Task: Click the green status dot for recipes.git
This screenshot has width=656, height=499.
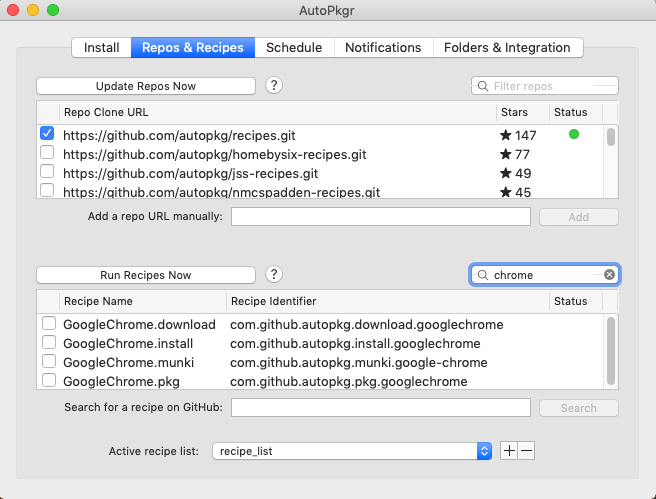Action: click(x=573, y=134)
